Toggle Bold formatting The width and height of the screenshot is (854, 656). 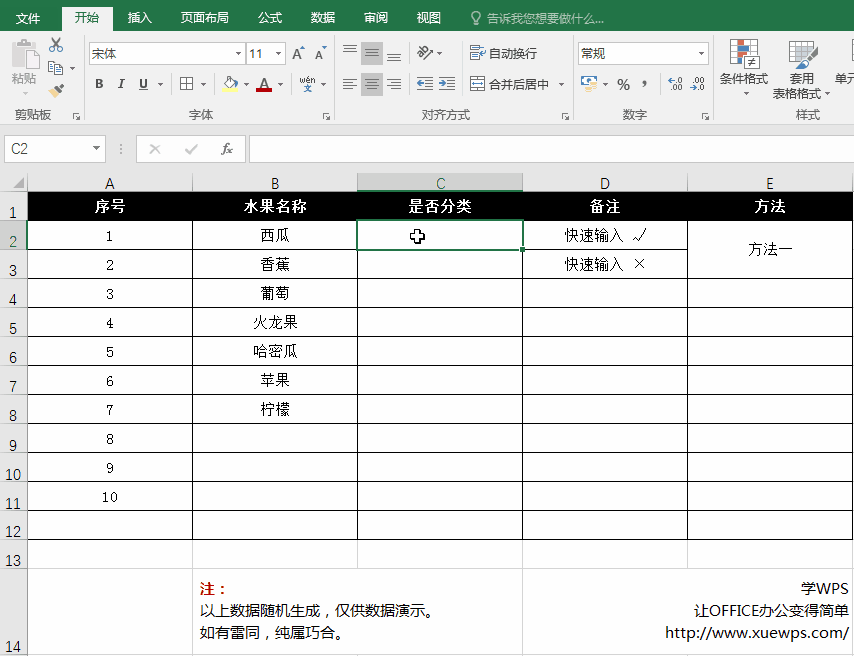pos(99,85)
